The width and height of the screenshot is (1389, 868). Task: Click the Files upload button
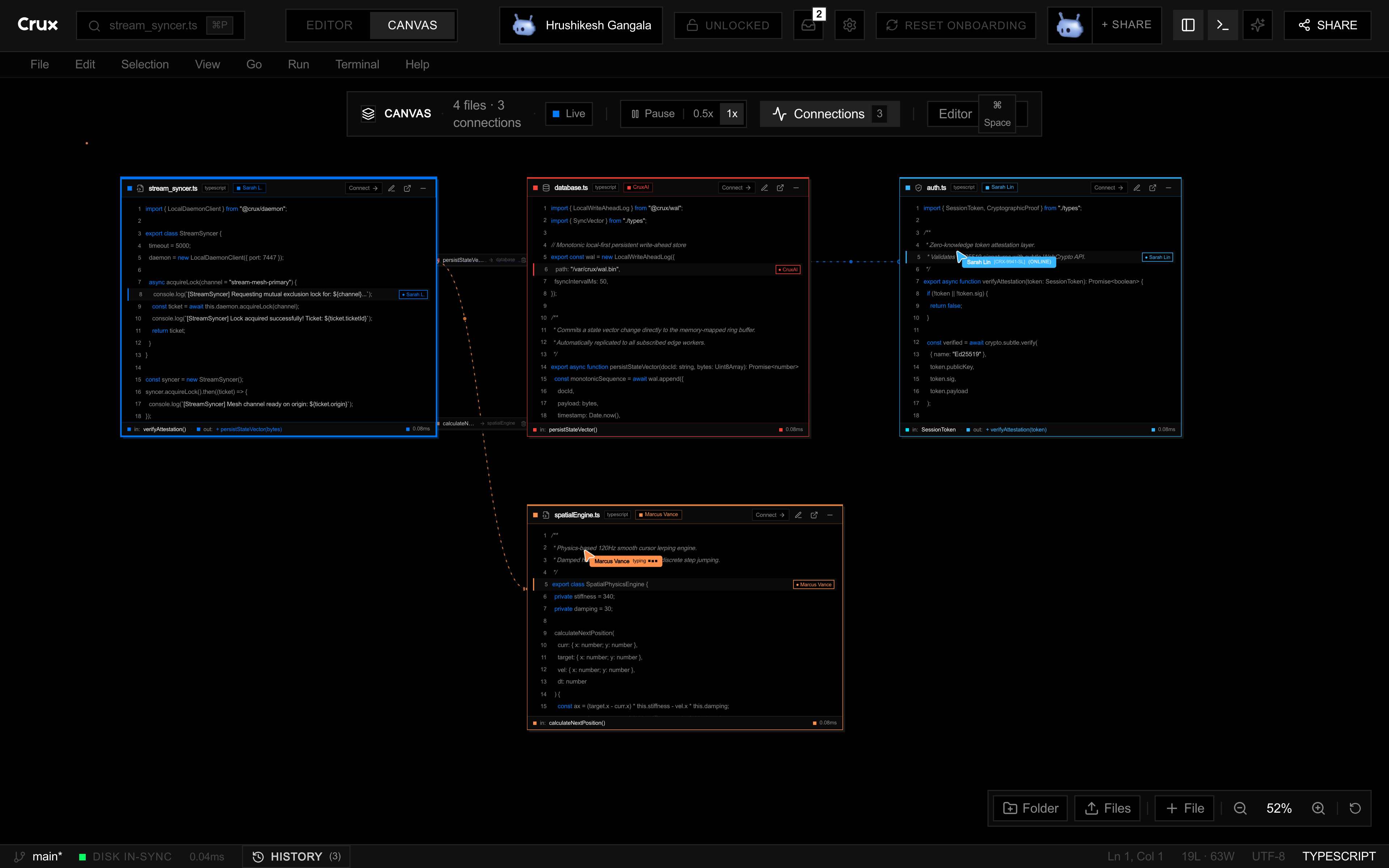pyautogui.click(x=1107, y=808)
